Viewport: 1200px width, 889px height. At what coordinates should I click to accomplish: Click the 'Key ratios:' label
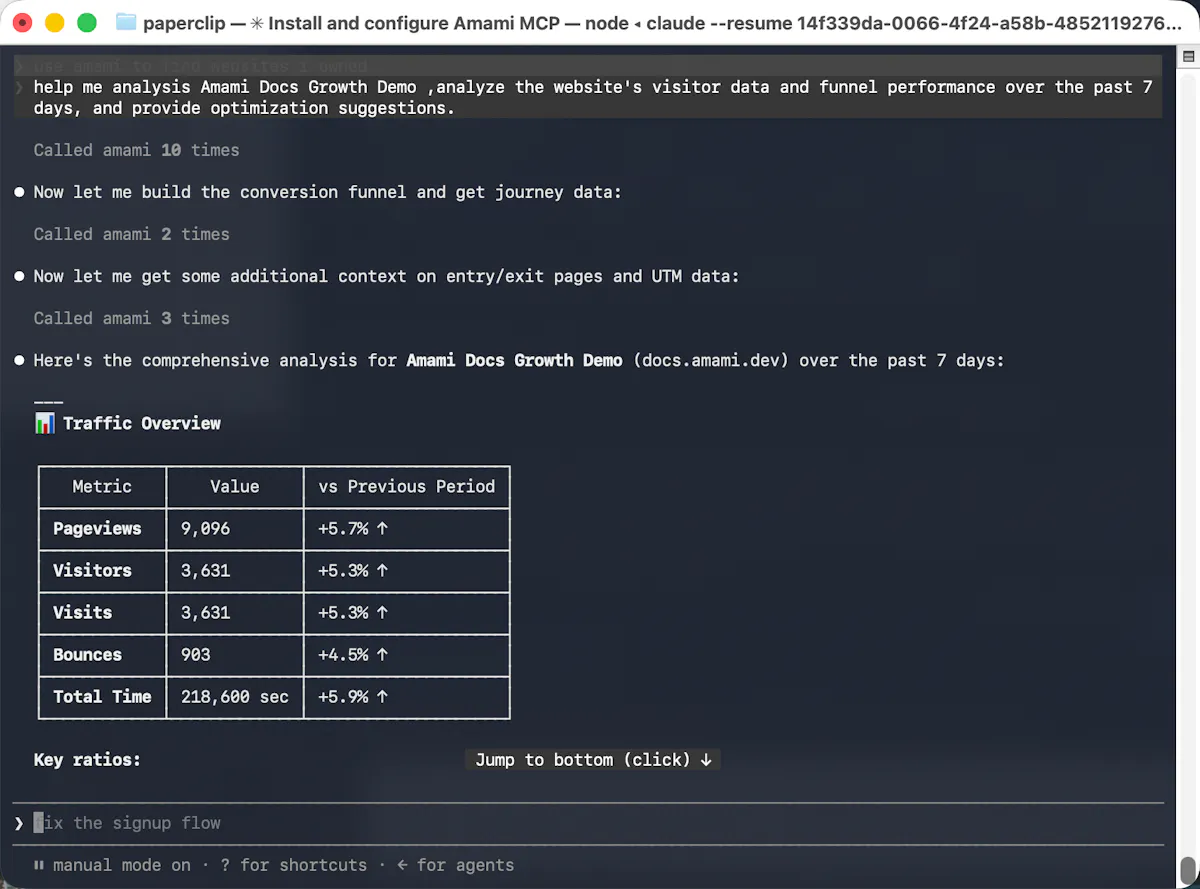(x=87, y=760)
